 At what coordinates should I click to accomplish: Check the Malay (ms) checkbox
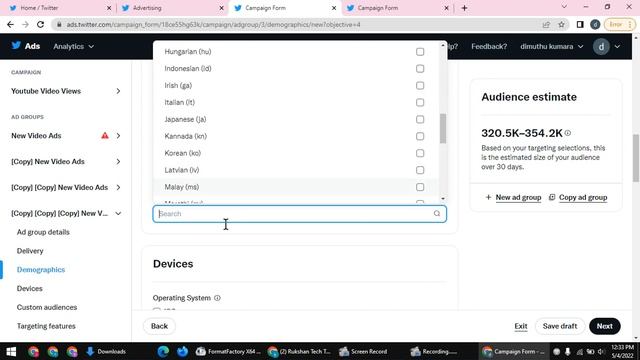click(420, 187)
